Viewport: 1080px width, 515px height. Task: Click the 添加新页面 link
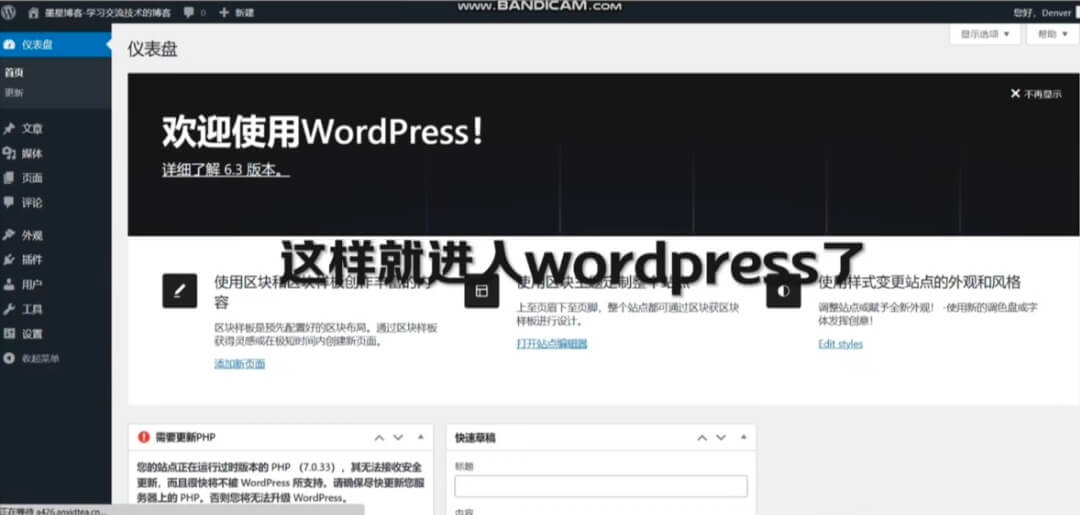240,364
